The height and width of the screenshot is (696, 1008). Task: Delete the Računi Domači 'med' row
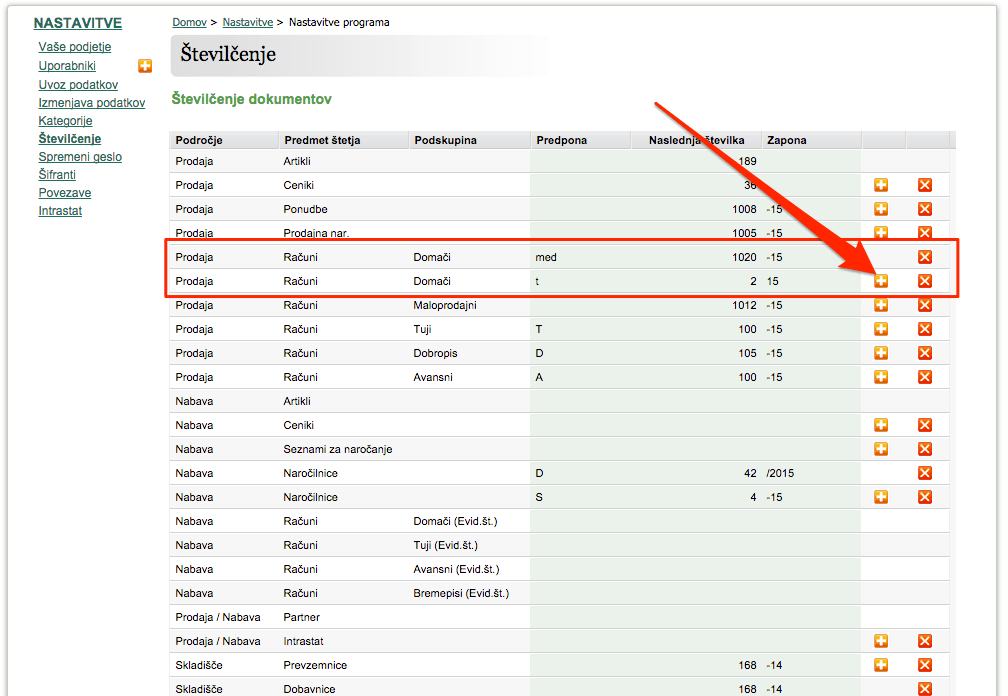pyautogui.click(x=924, y=257)
